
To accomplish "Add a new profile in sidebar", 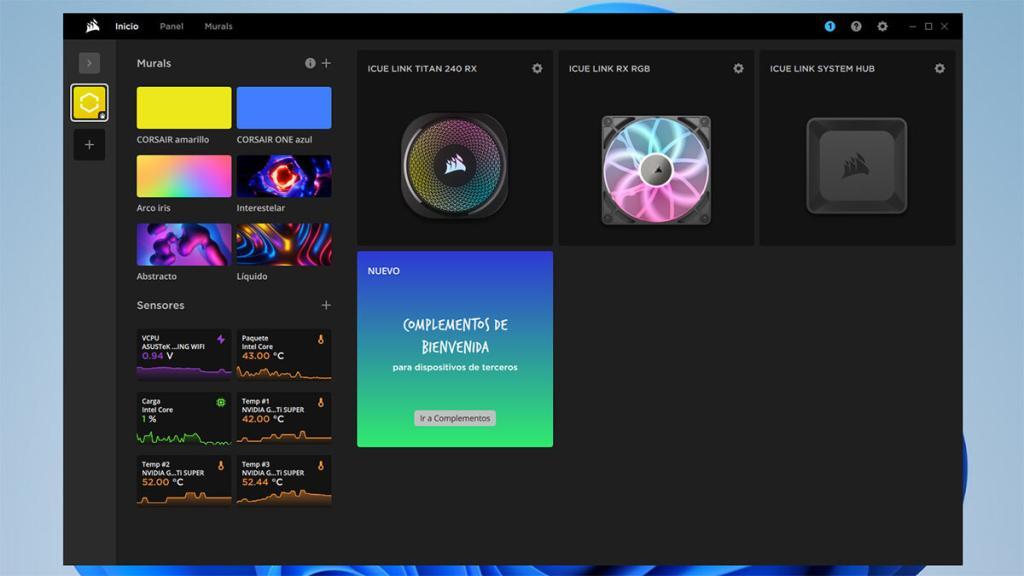I will pos(89,145).
